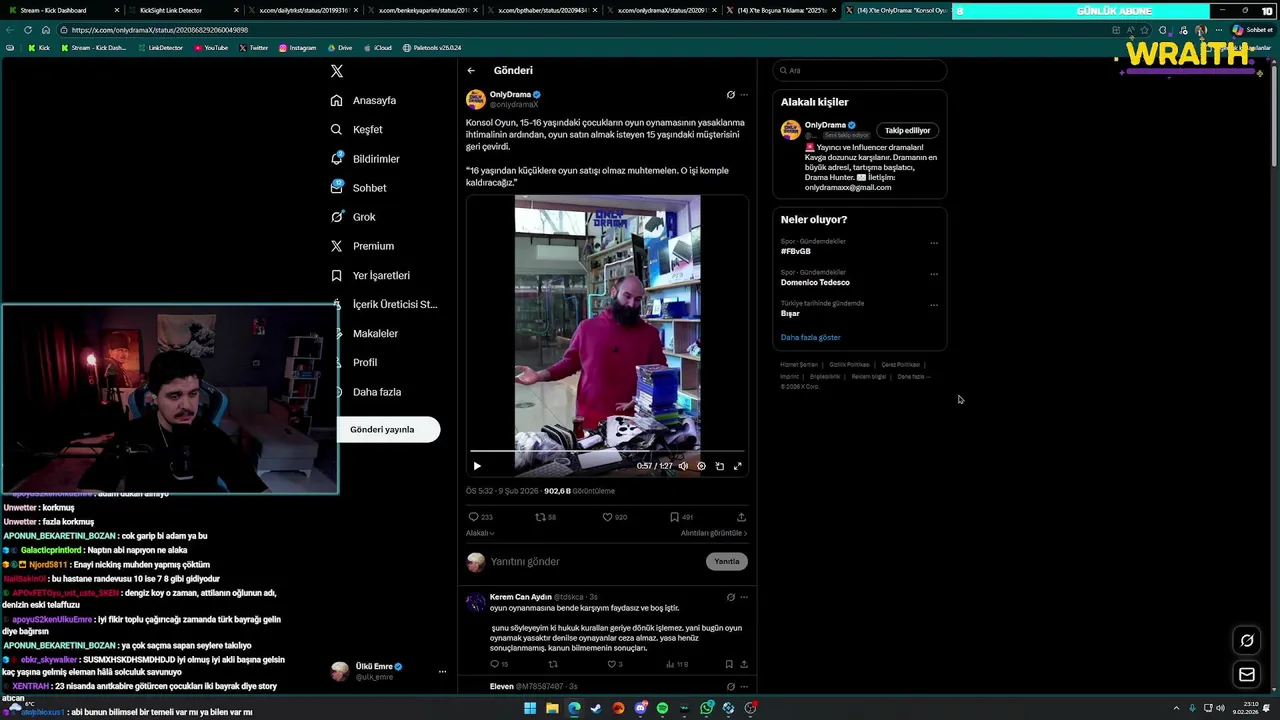The width and height of the screenshot is (1280, 720).
Task: Open the floating Grok button
Action: pos(1247,641)
